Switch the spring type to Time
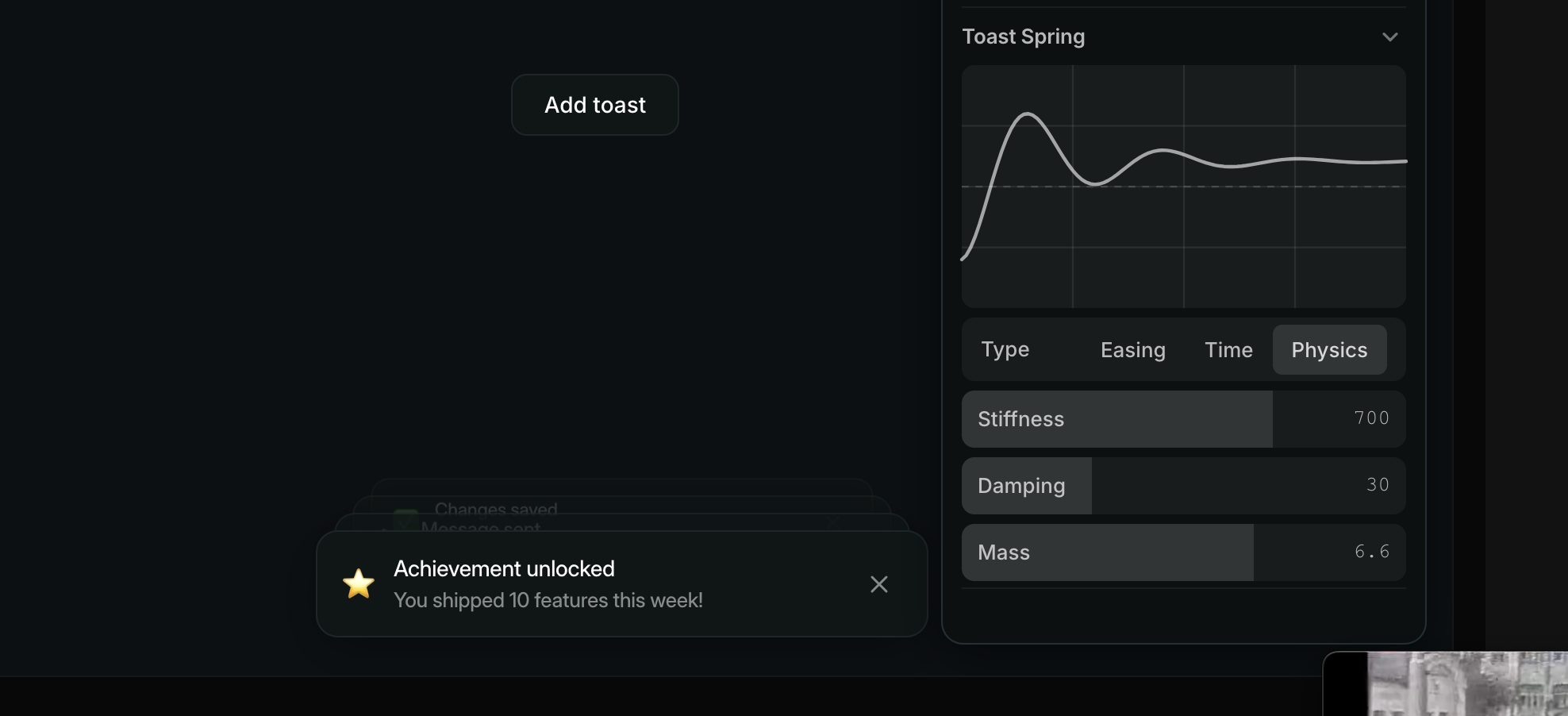This screenshot has height=716, width=1568. [x=1228, y=349]
